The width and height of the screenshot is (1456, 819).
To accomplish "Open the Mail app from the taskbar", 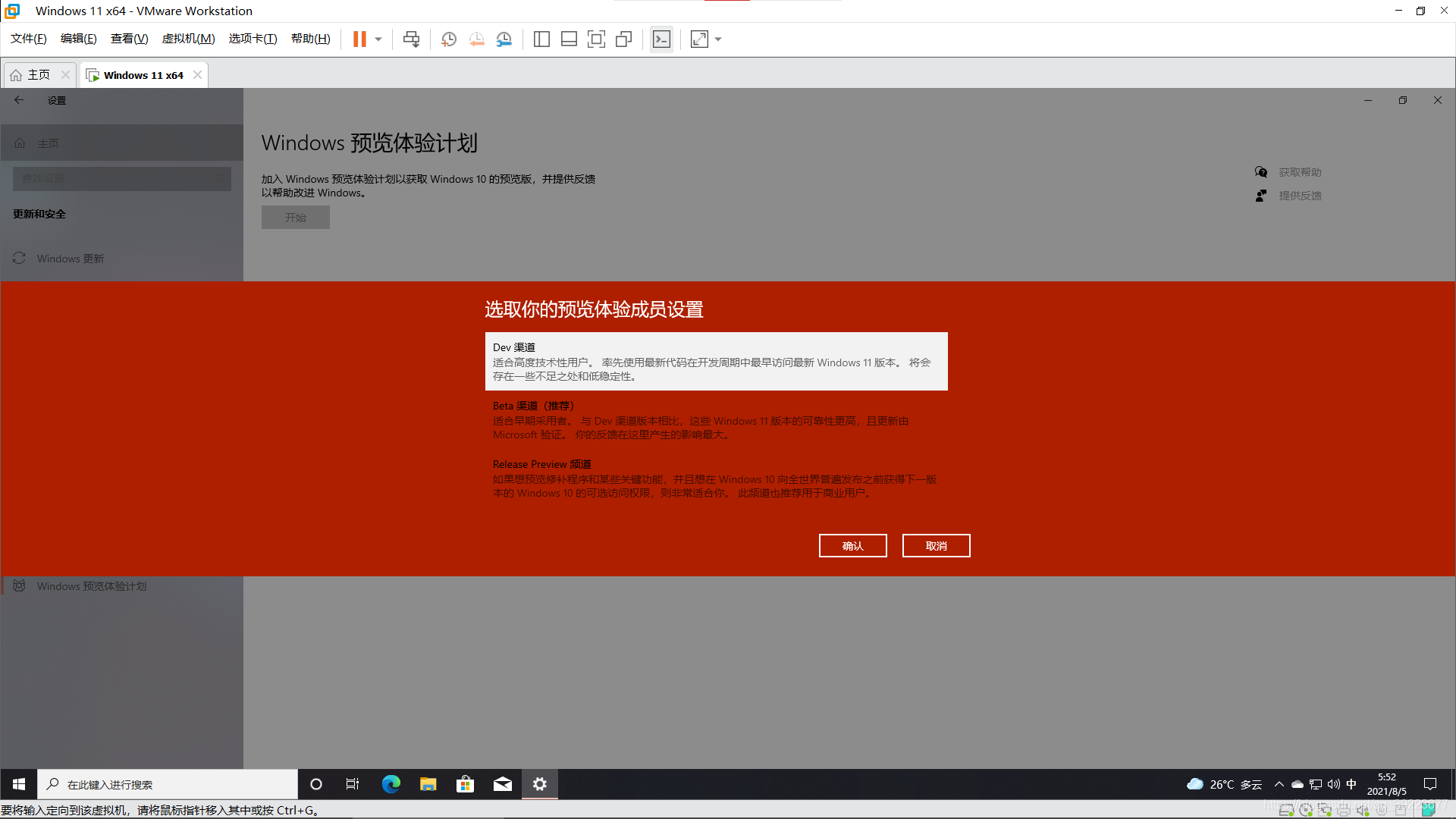I will [x=502, y=784].
